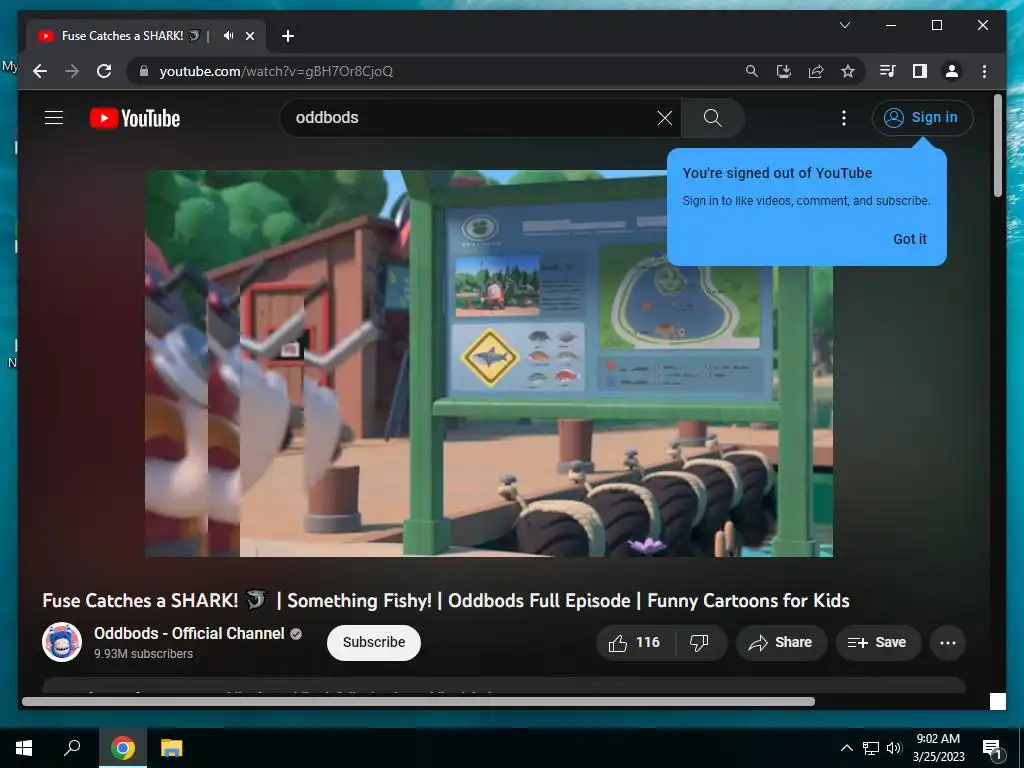Image resolution: width=1024 pixels, height=768 pixels.
Task: Open Chrome three-dot menu
Action: (984, 71)
